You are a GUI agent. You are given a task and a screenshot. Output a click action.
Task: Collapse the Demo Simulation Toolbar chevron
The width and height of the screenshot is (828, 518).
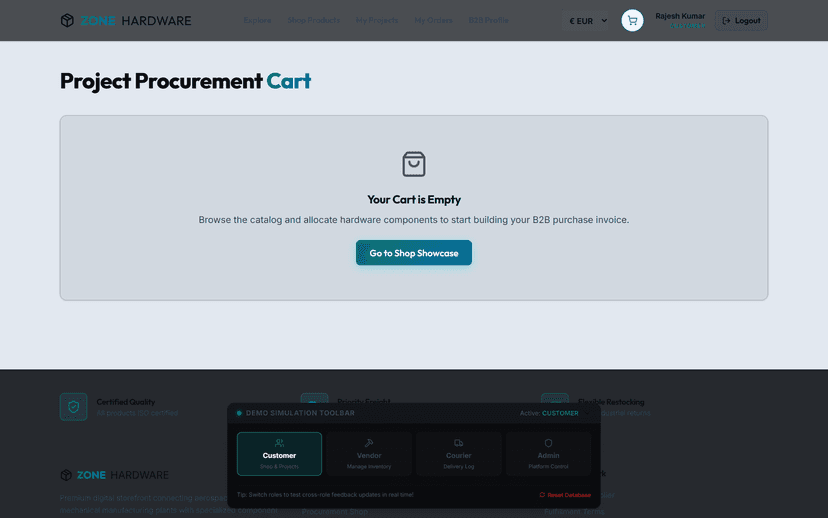click(587, 413)
